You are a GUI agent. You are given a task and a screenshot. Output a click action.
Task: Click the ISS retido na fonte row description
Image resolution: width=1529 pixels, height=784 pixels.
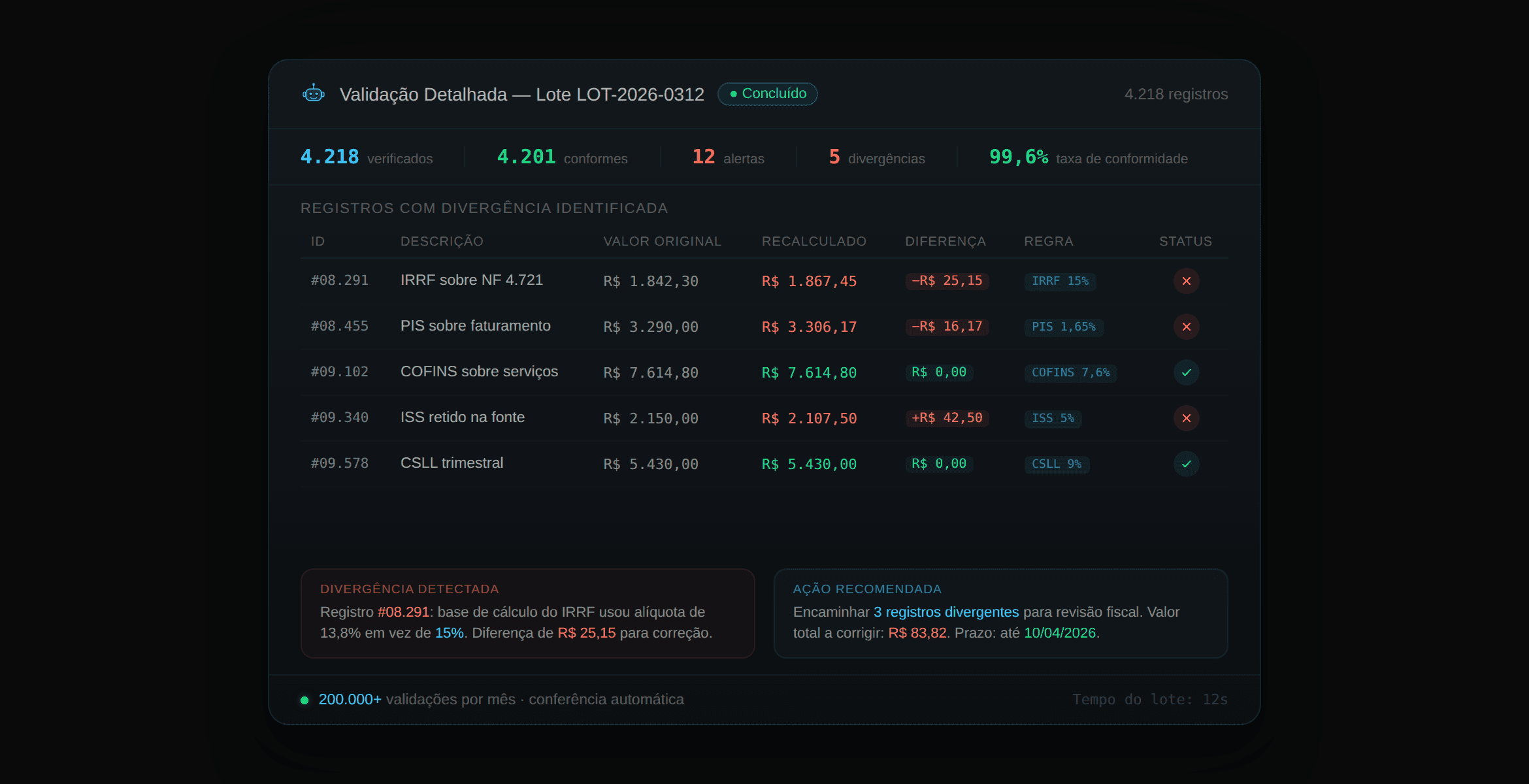(462, 417)
